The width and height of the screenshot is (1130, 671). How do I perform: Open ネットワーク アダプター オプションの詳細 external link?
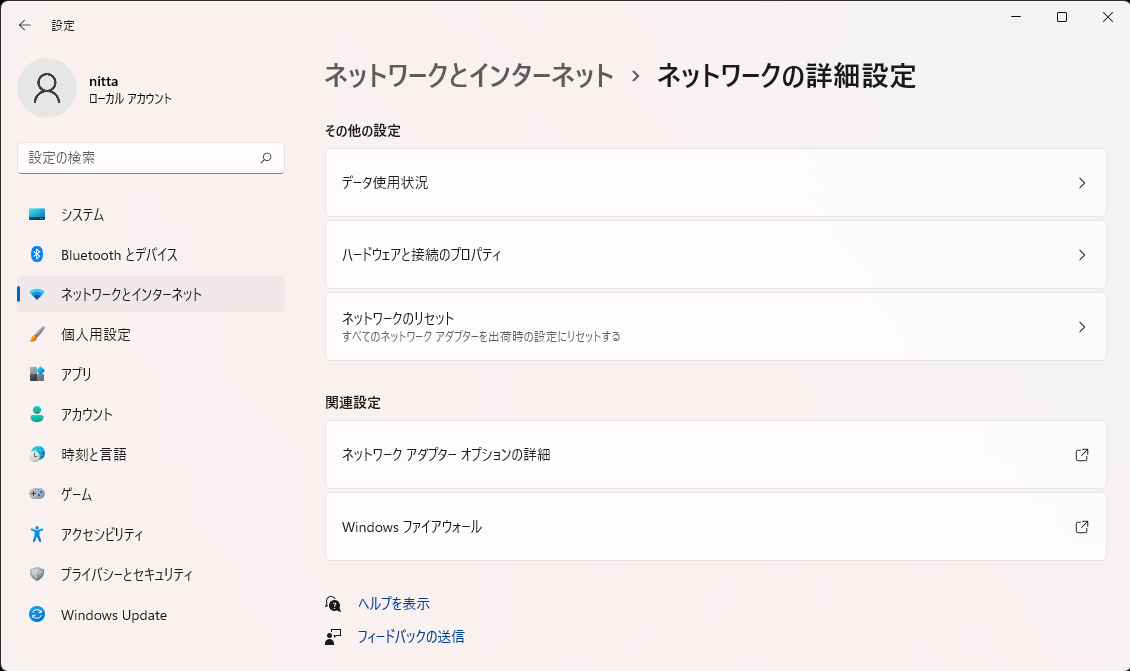tap(1081, 455)
